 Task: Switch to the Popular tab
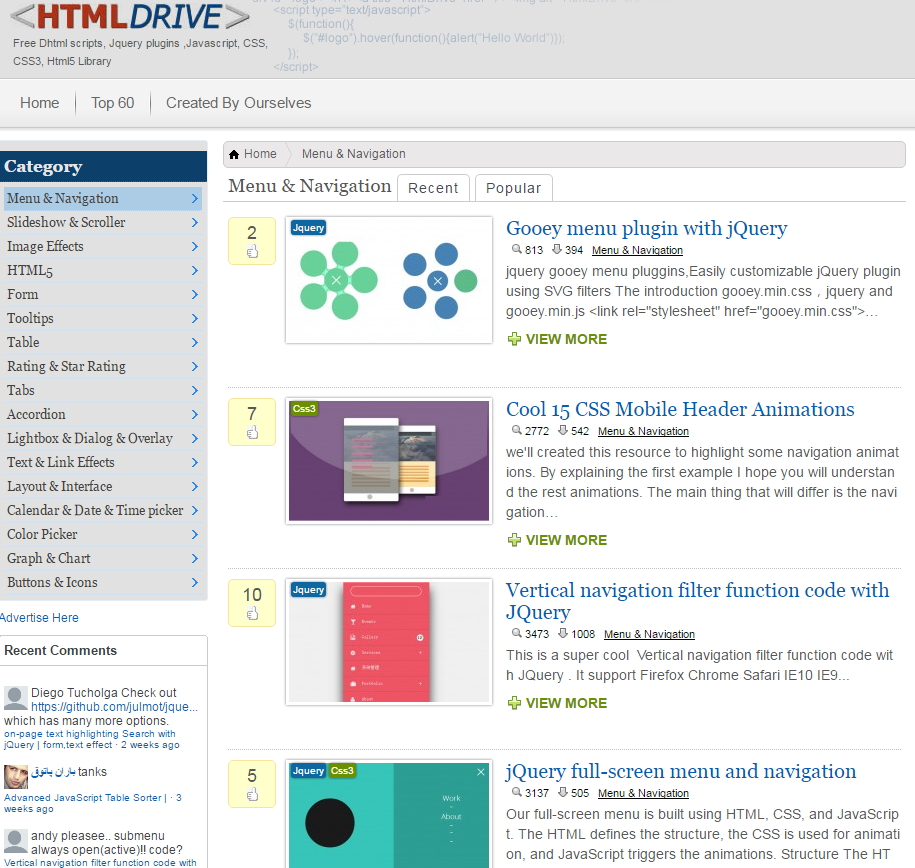[514, 188]
